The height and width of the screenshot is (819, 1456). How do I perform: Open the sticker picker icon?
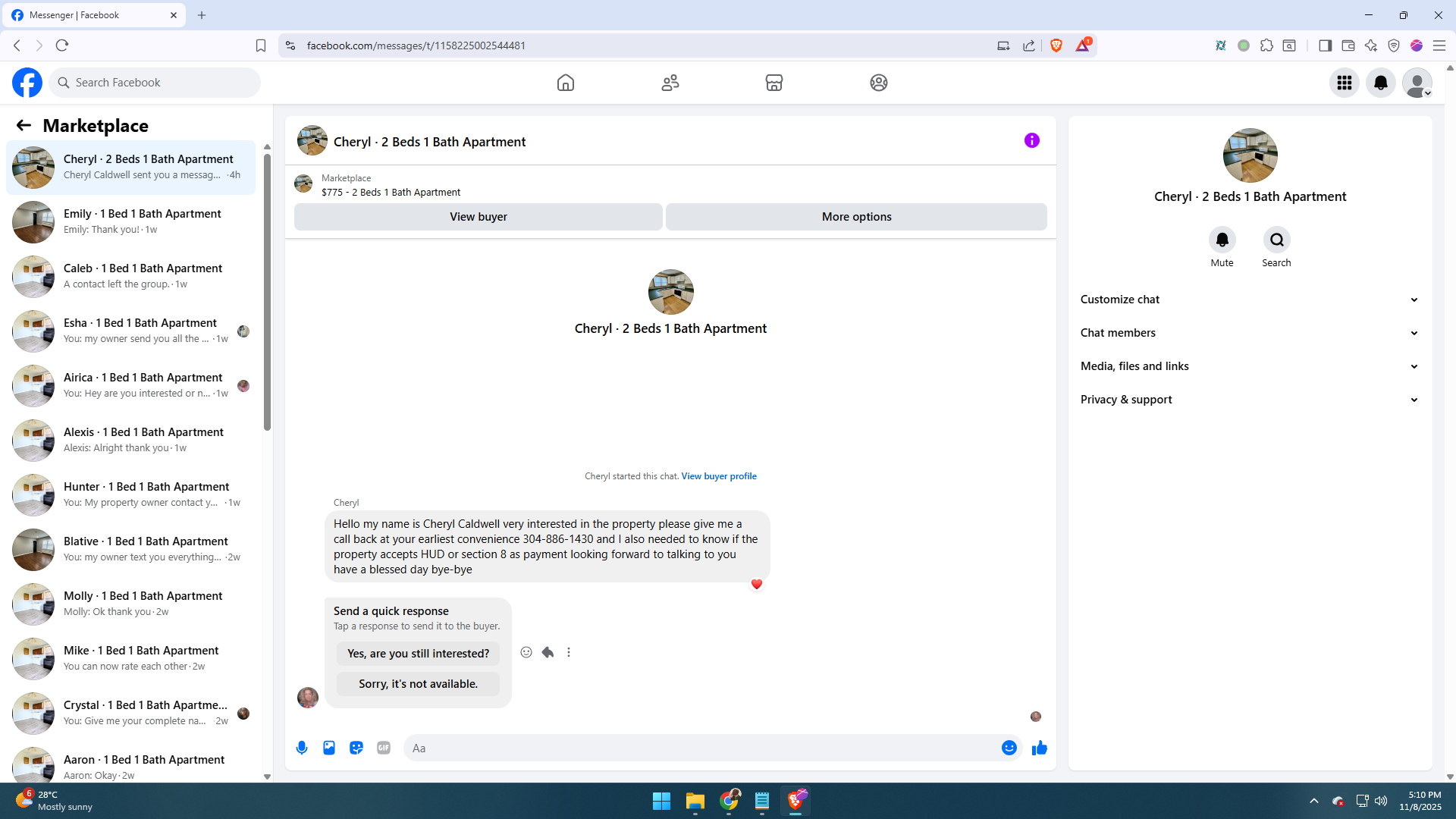pos(356,748)
